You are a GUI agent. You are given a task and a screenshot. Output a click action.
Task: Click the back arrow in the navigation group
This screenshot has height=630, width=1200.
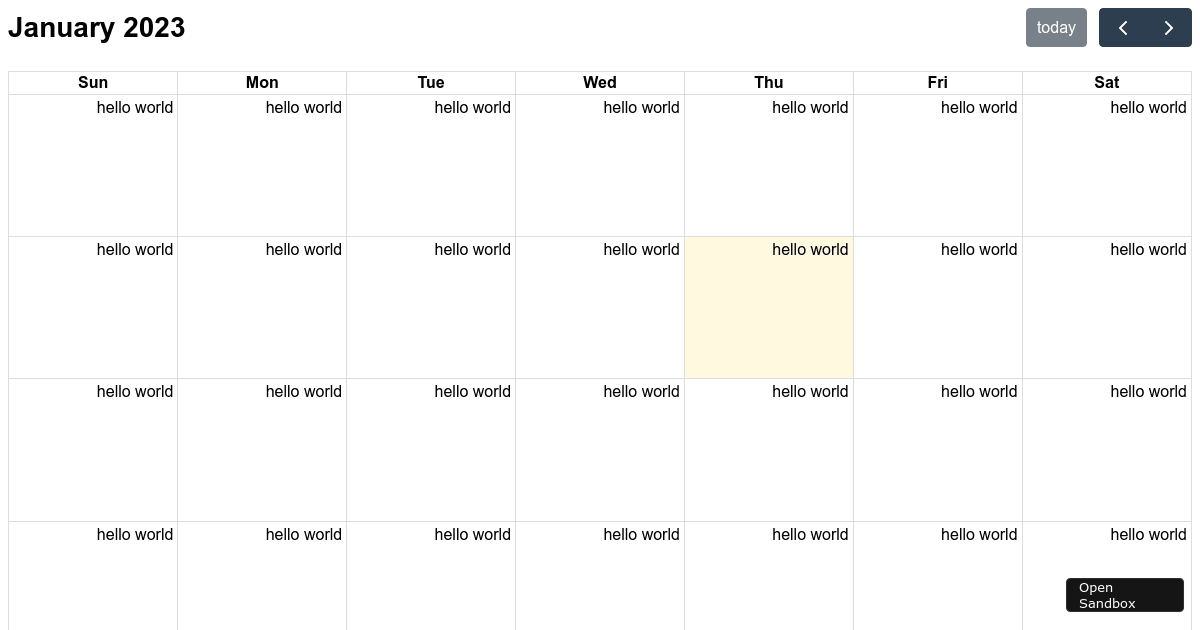tap(1122, 27)
